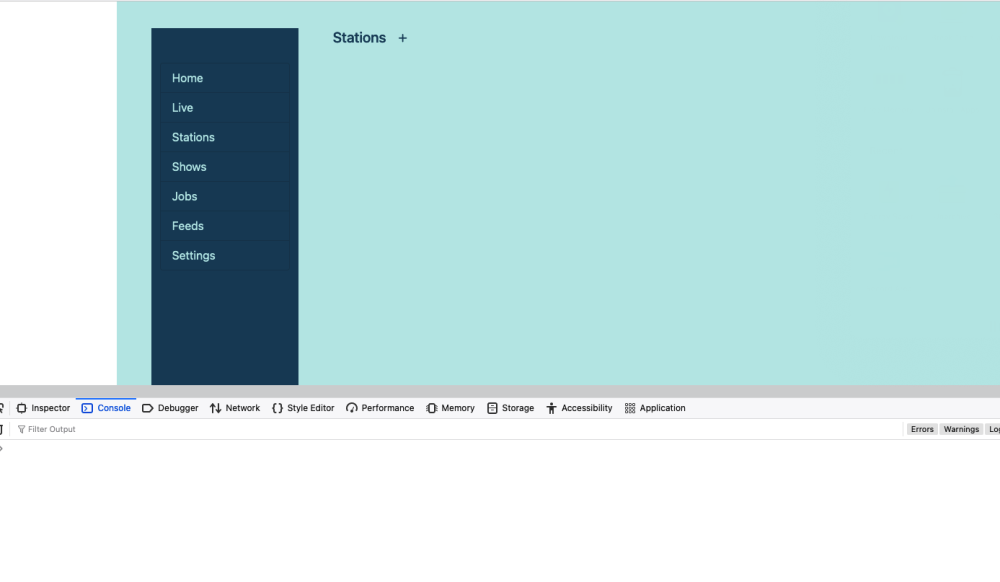Image resolution: width=1000 pixels, height=582 pixels.
Task: Switch to the Inspector devtools tab
Action: [43, 408]
